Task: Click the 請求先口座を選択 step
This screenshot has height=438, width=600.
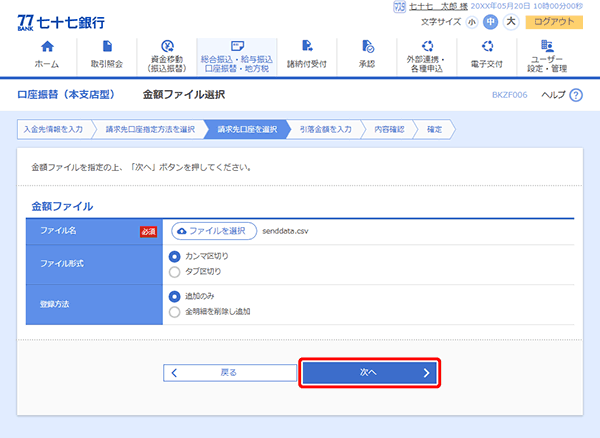Action: 247,129
